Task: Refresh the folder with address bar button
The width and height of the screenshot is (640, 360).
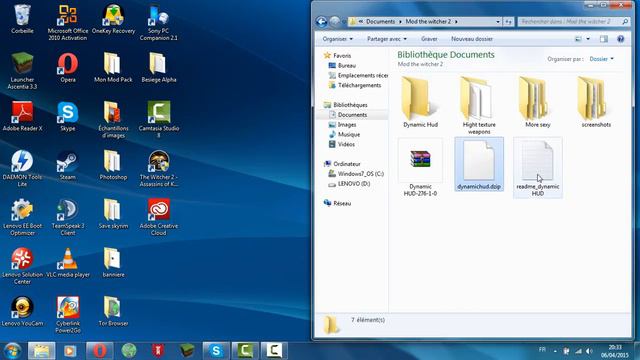Action: [509, 22]
